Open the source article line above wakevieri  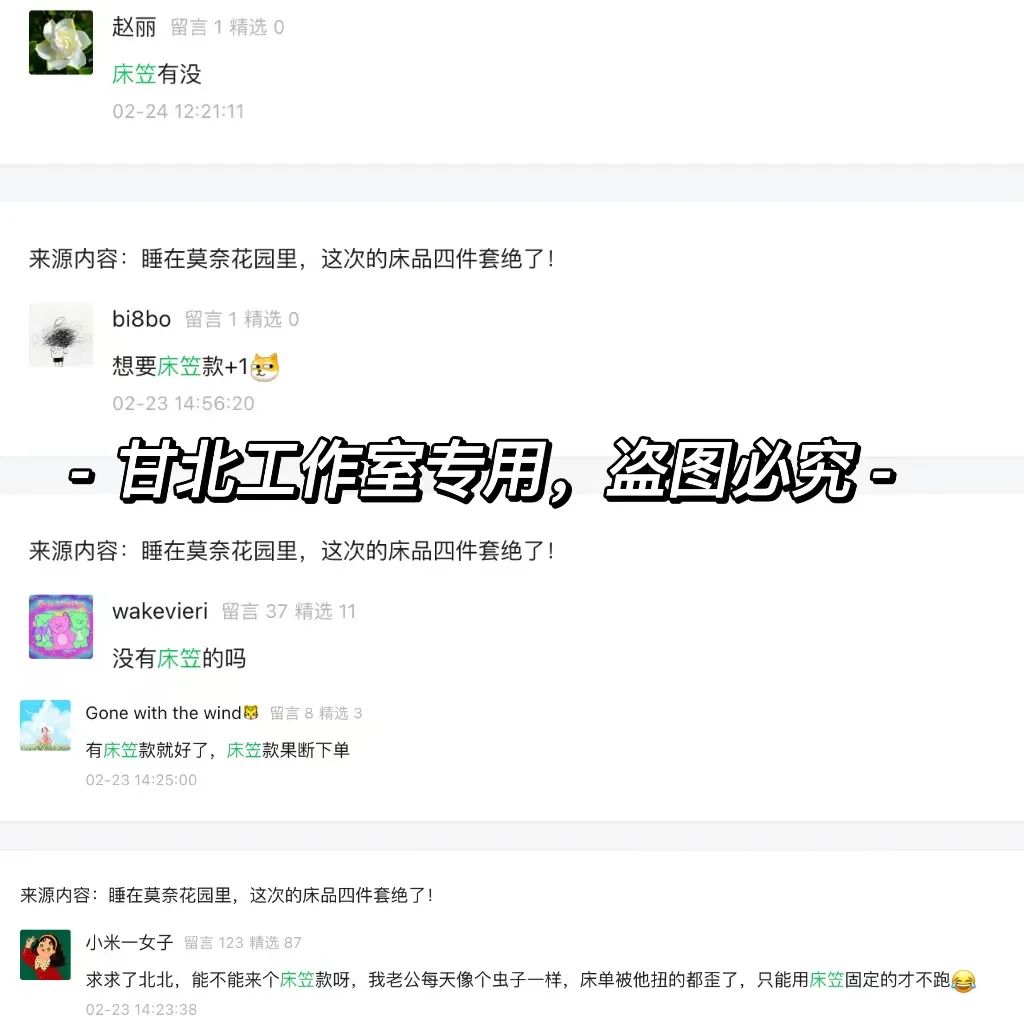click(291, 551)
